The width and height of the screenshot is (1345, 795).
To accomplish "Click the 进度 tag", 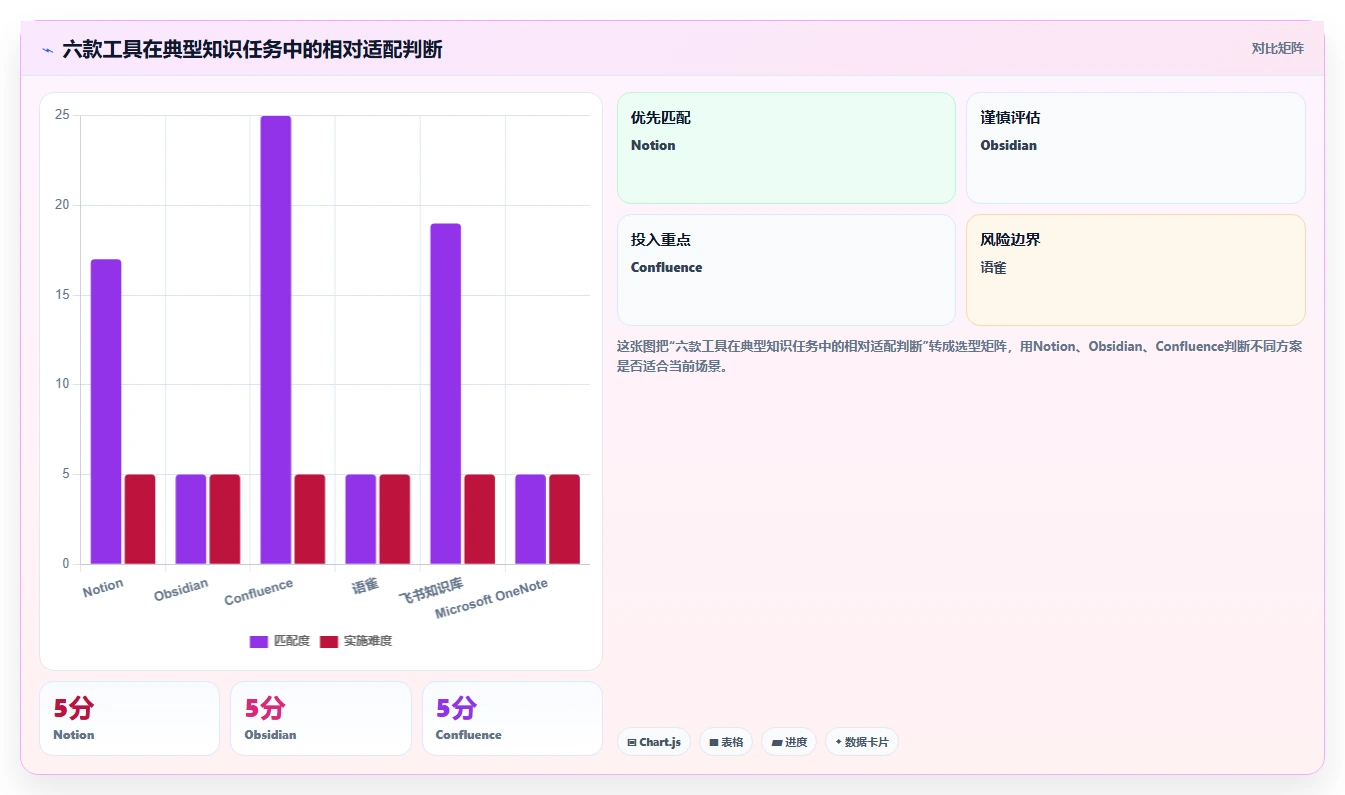I will tap(789, 742).
